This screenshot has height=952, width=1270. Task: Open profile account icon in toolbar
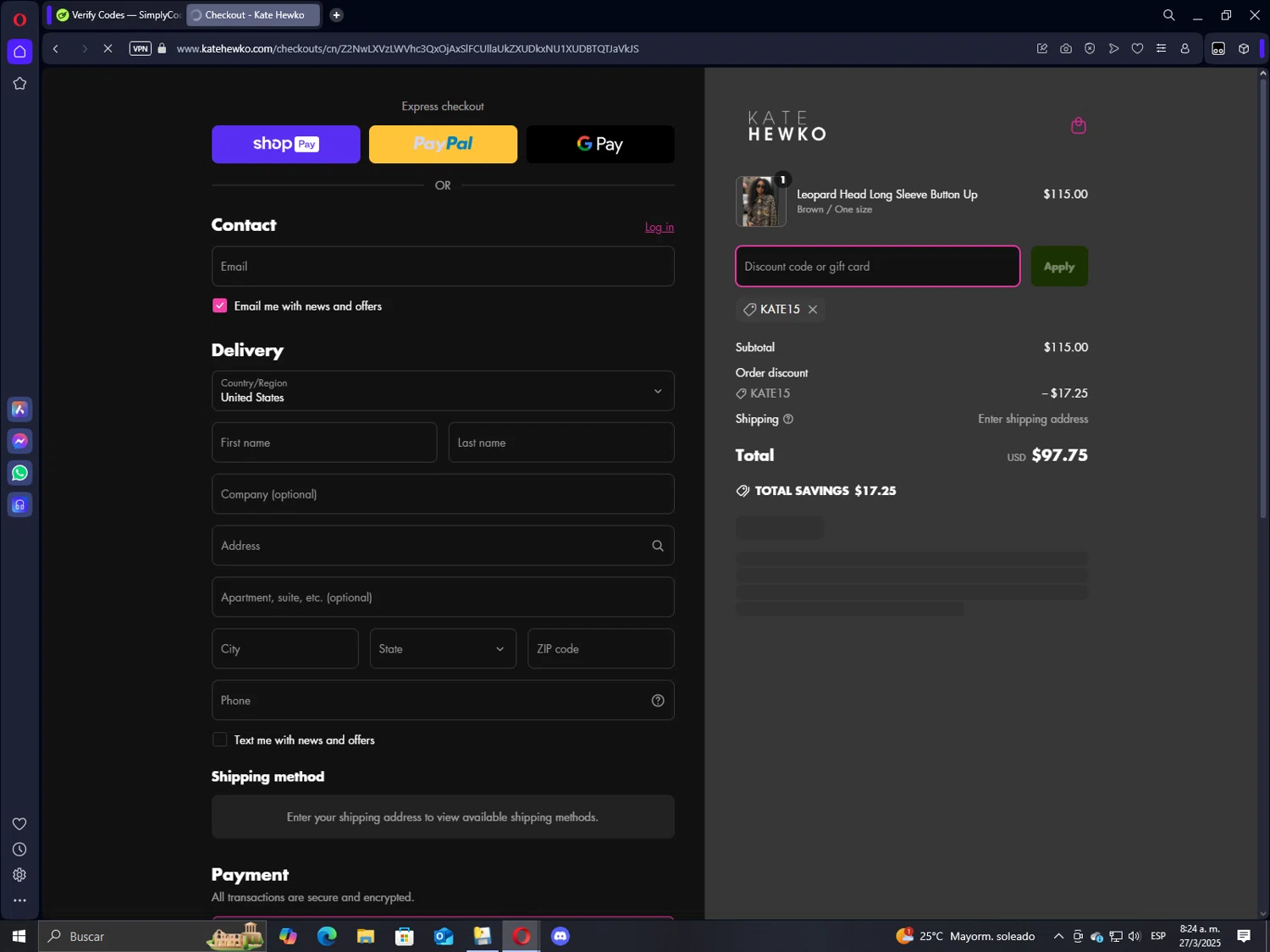tap(1185, 49)
